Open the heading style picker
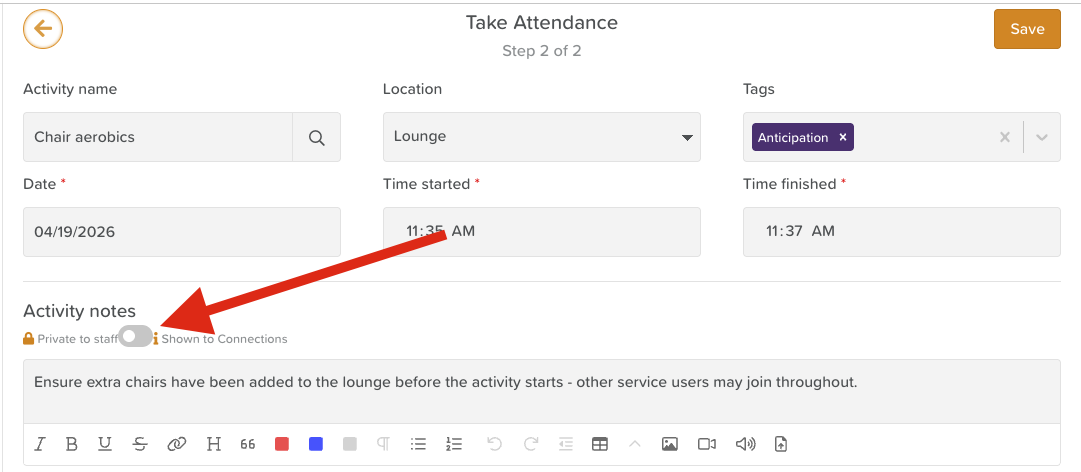This screenshot has height=472, width=1081. pos(213,444)
